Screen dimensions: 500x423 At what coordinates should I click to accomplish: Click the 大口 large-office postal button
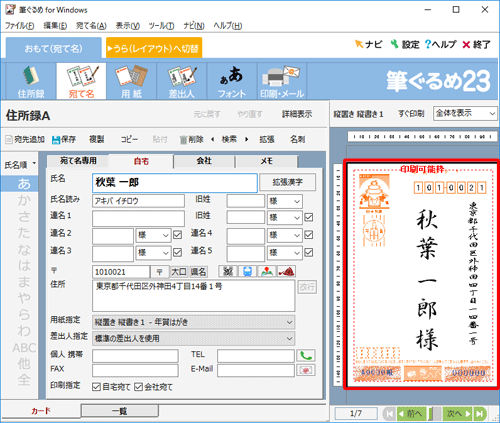tap(179, 272)
